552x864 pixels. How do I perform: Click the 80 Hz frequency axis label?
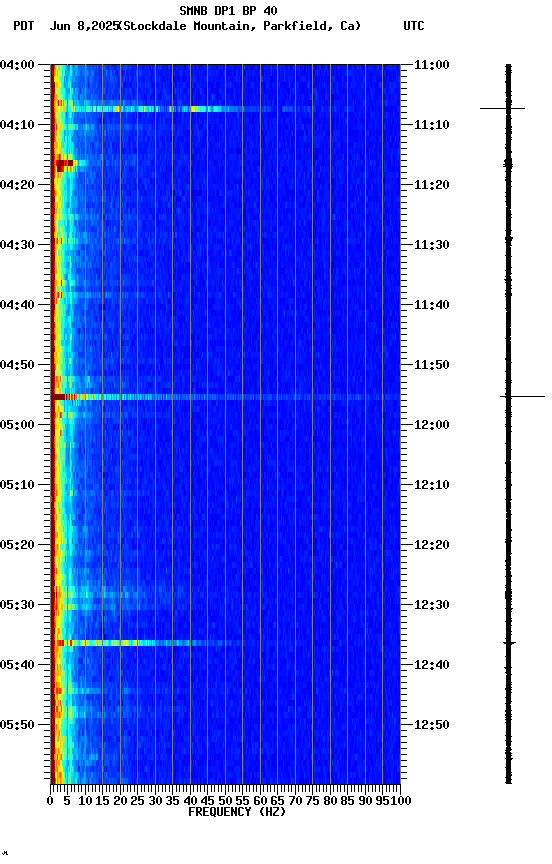tap(330, 801)
